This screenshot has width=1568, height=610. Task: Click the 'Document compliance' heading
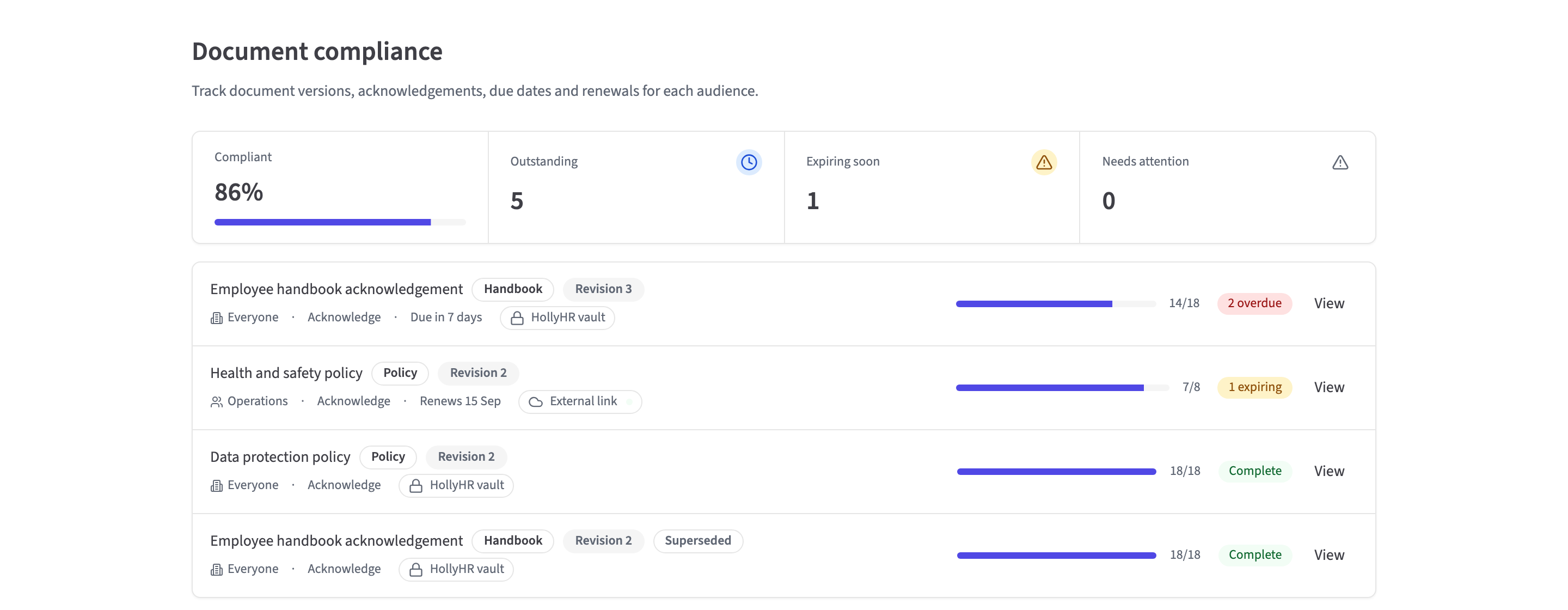[x=317, y=51]
